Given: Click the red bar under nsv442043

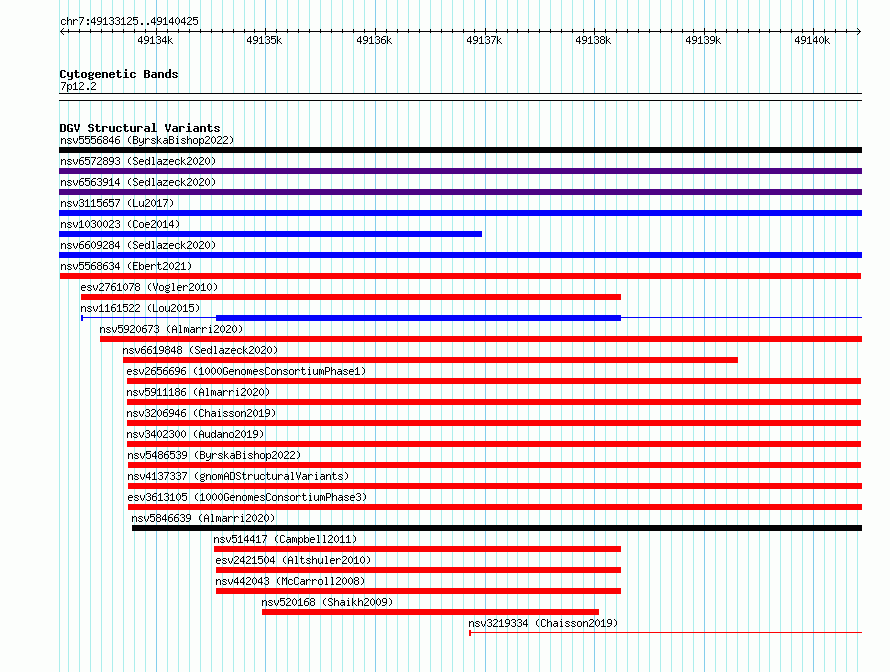Looking at the screenshot, I should (418, 591).
